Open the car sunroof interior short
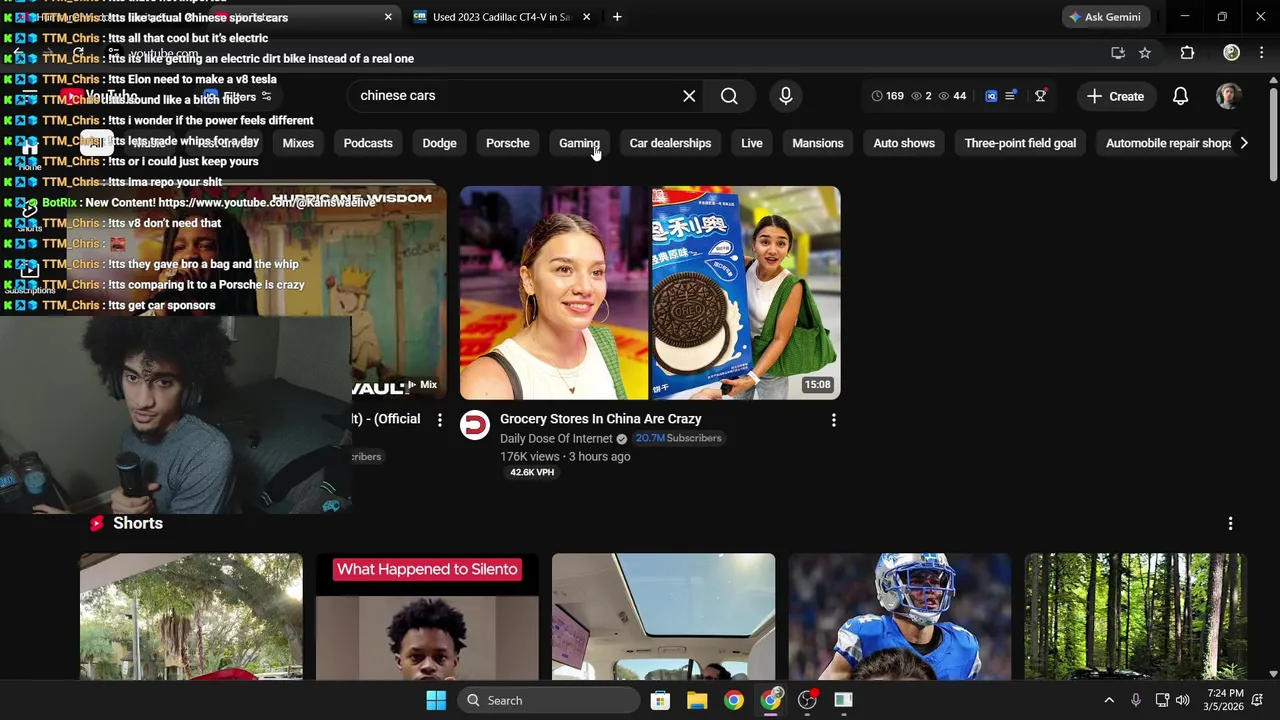1280x720 pixels. pos(663,617)
